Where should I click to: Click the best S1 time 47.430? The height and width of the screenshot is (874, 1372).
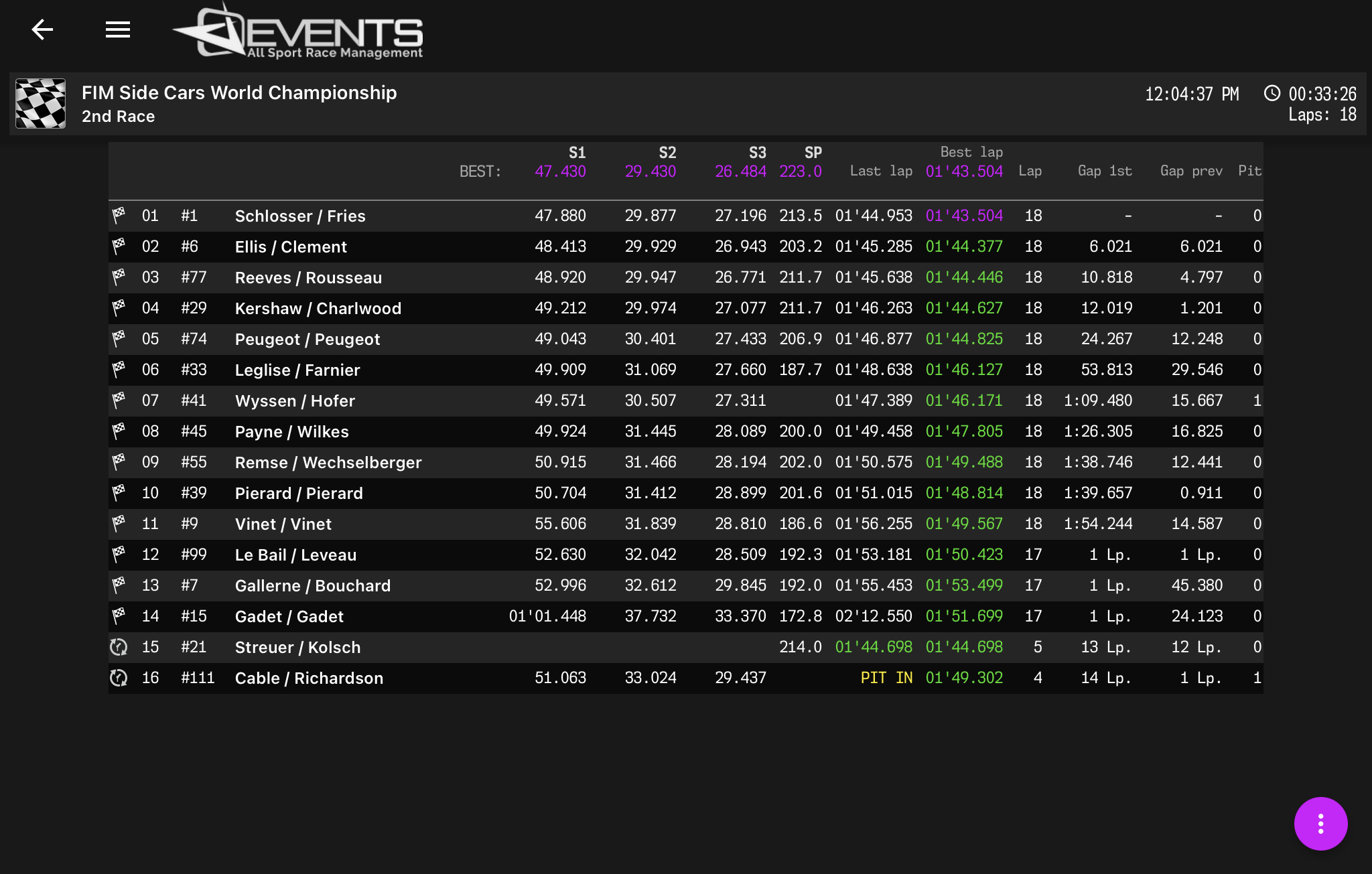[560, 171]
